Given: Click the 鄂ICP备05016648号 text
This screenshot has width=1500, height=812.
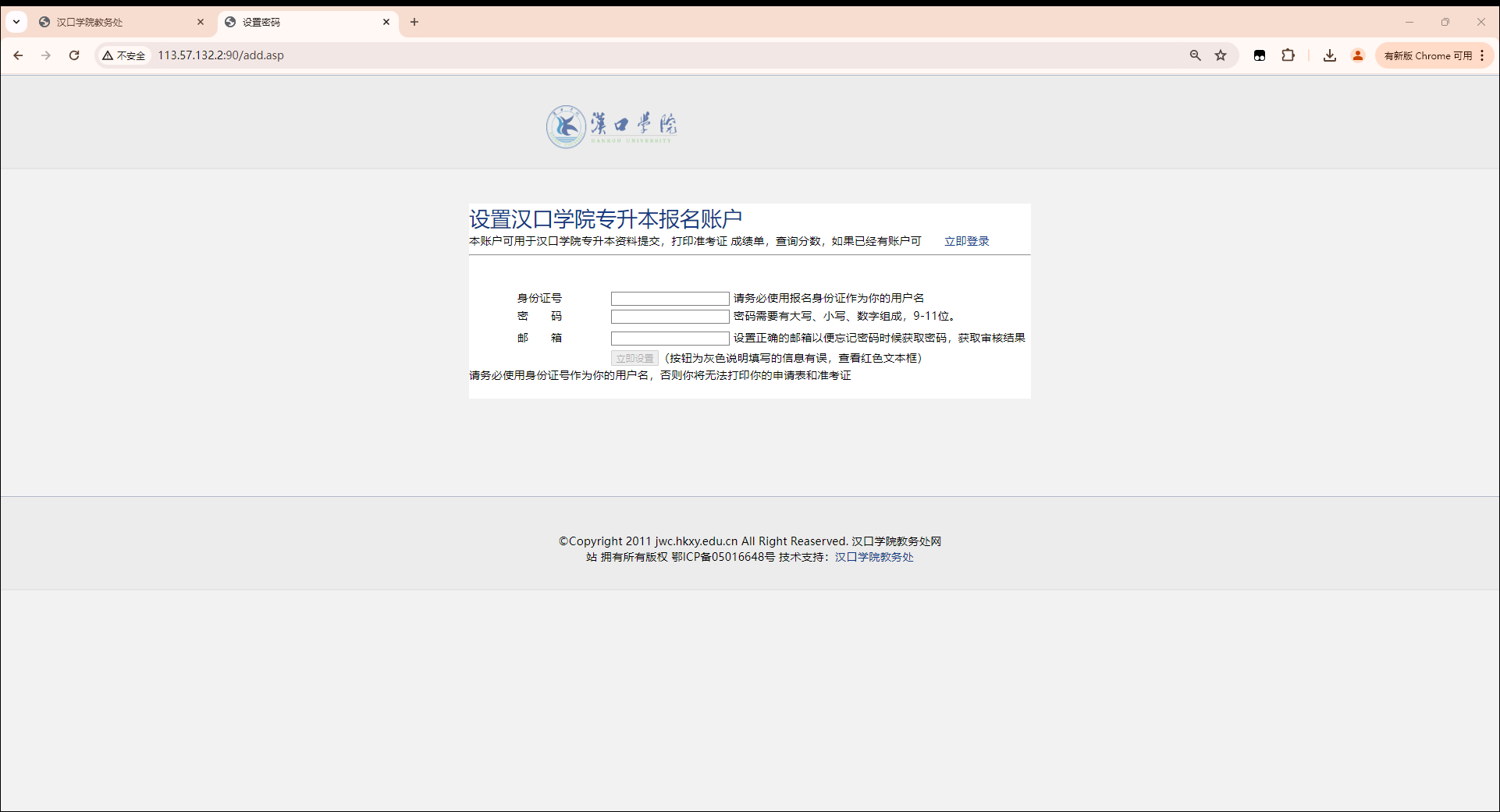Looking at the screenshot, I should click(x=723, y=557).
